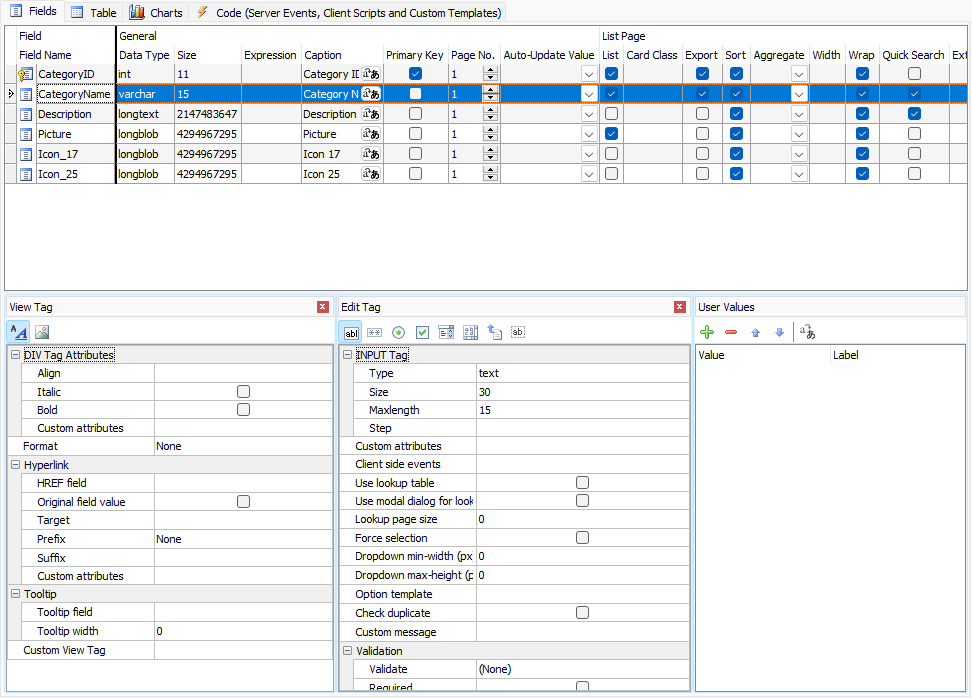Open Auto-Update Value dropdown for CategoryID
Viewport: 972px width, 698px height.
tap(589, 74)
